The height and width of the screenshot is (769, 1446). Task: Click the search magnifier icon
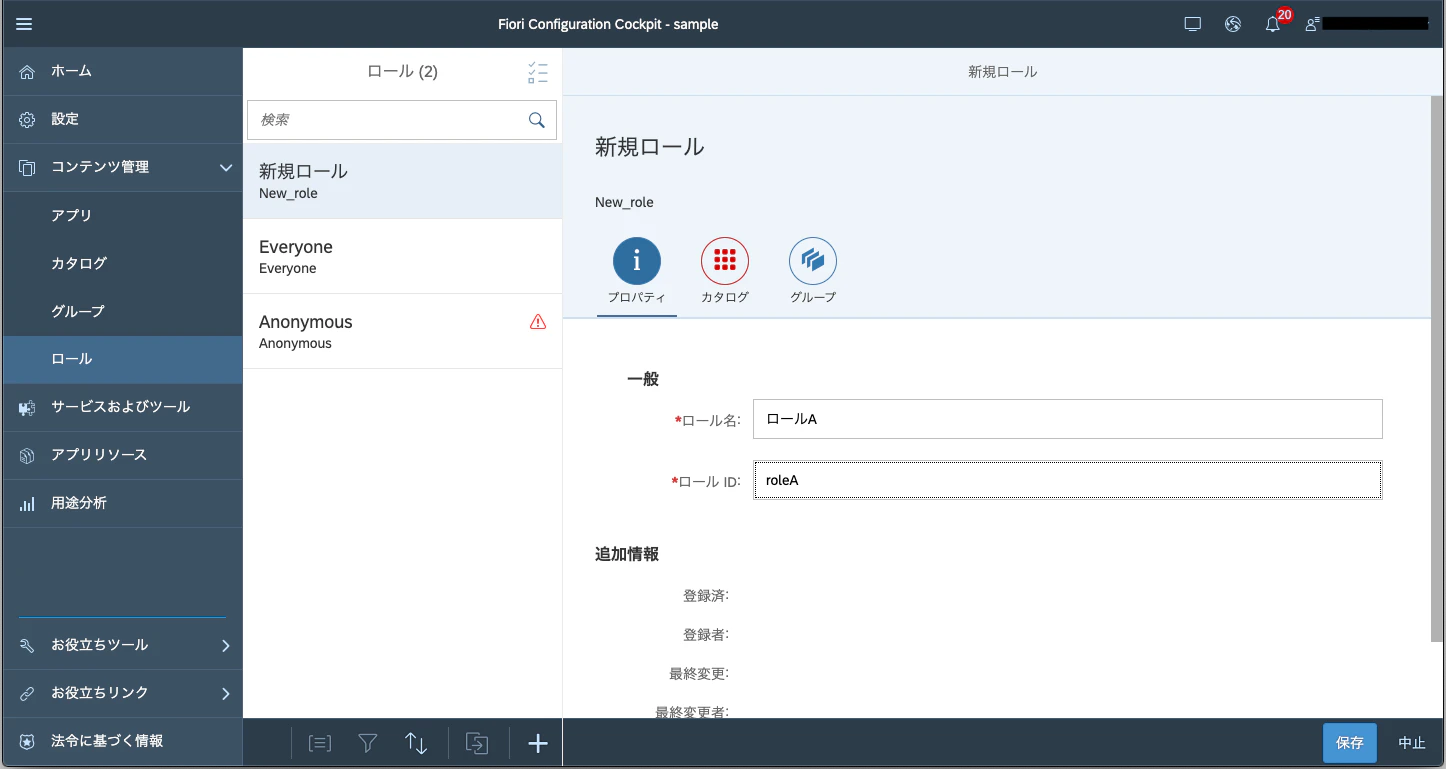tap(537, 120)
